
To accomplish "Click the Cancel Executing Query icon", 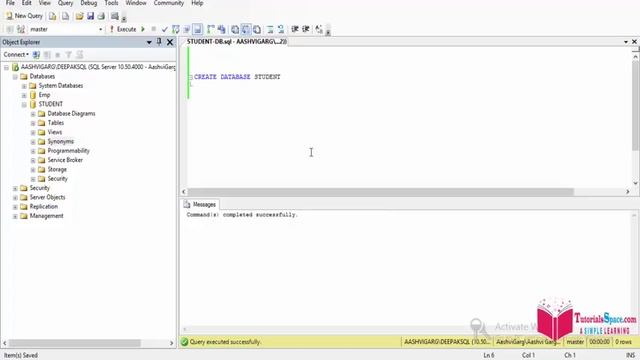I will pyautogui.click(x=154, y=29).
